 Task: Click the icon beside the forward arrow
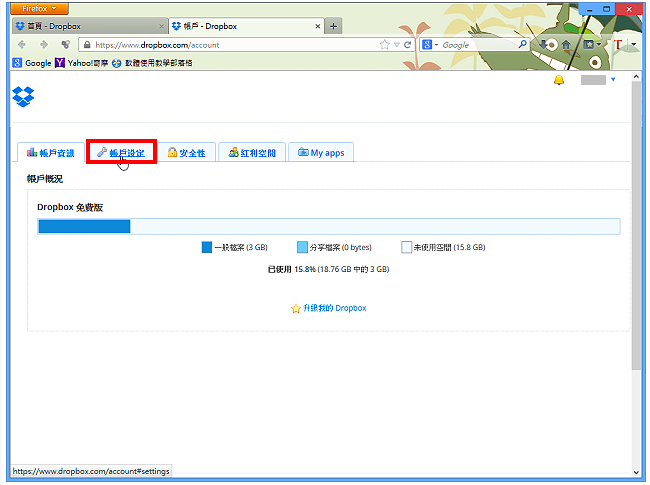[65, 44]
